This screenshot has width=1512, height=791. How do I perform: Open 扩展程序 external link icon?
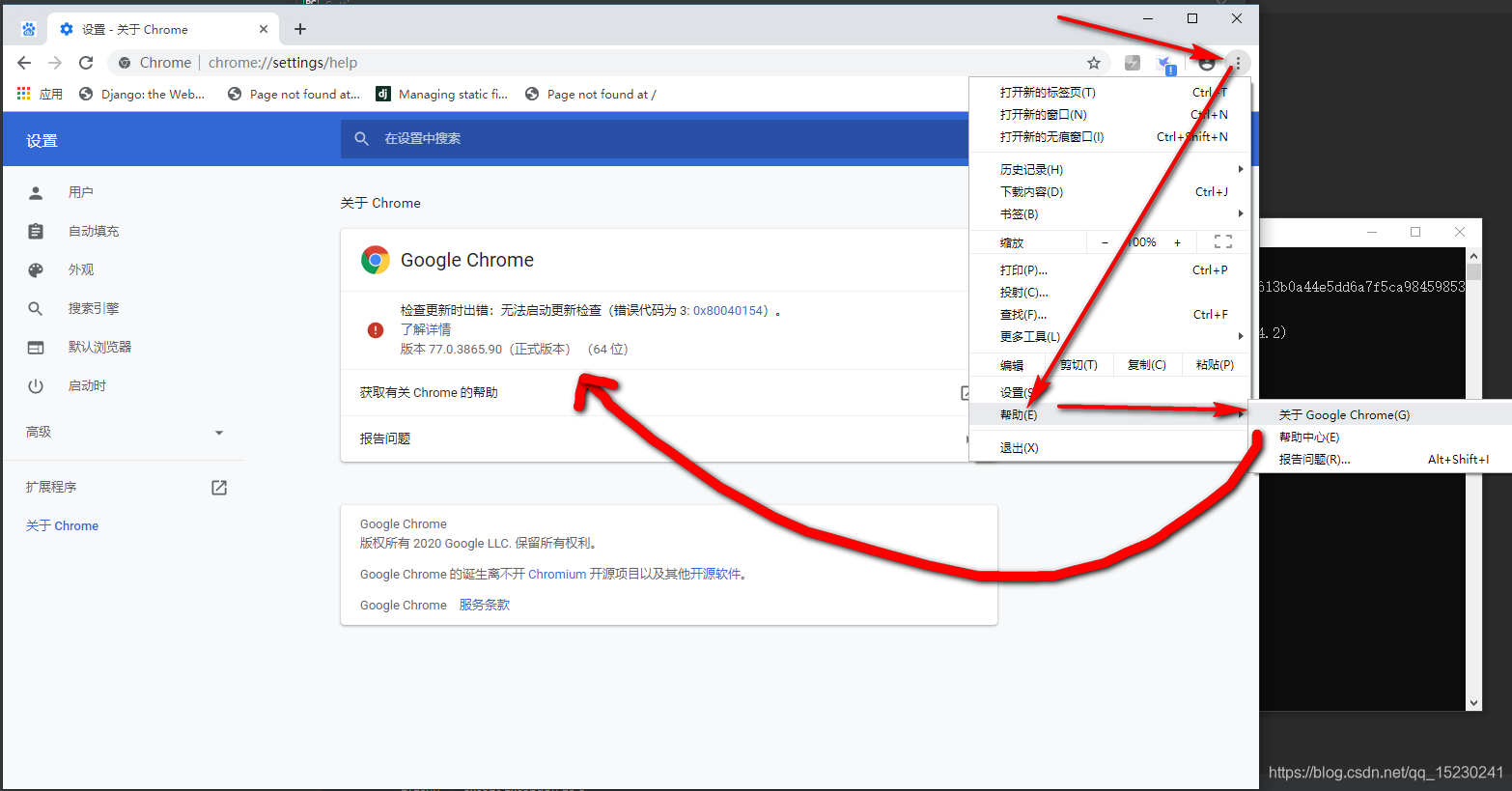[219, 488]
